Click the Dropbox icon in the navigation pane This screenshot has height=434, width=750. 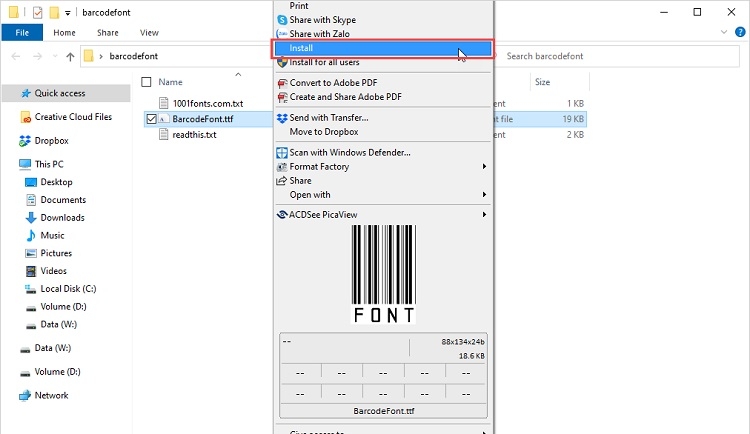(25, 141)
